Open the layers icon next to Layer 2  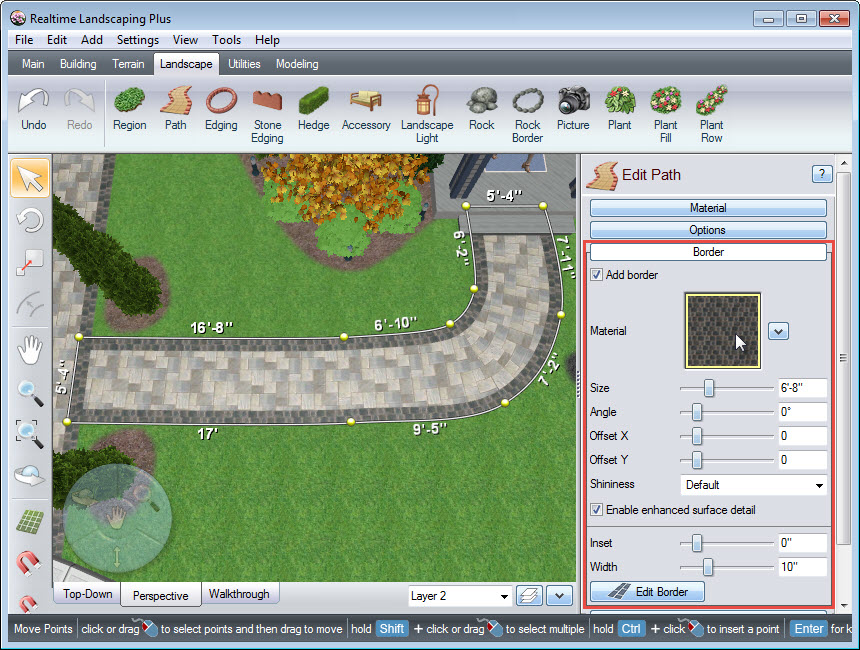click(x=529, y=596)
